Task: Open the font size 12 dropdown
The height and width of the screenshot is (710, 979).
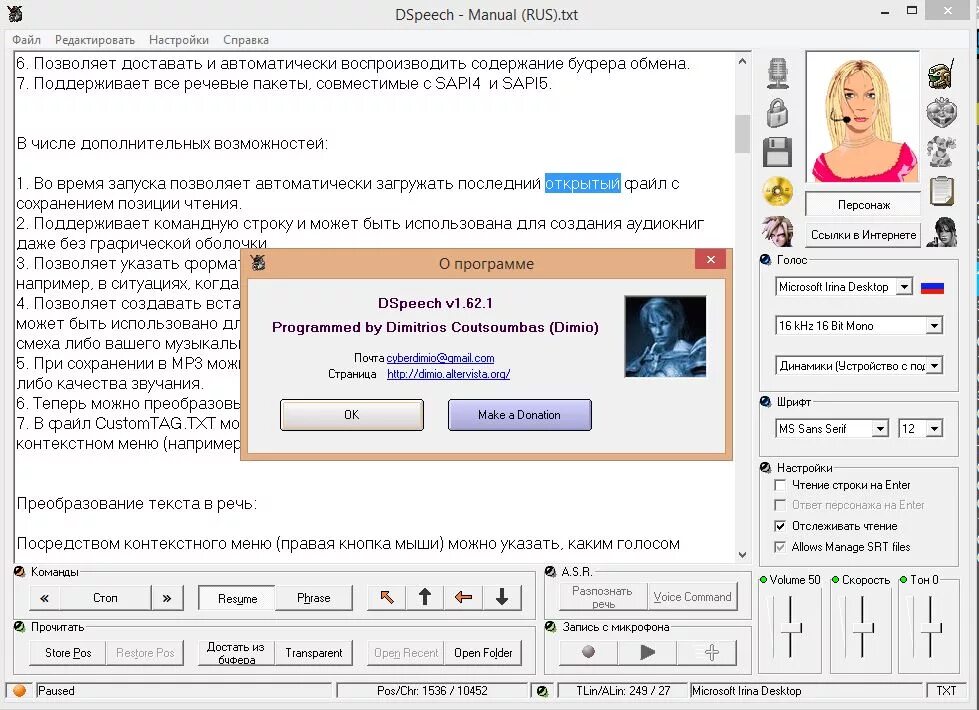Action: coord(933,428)
